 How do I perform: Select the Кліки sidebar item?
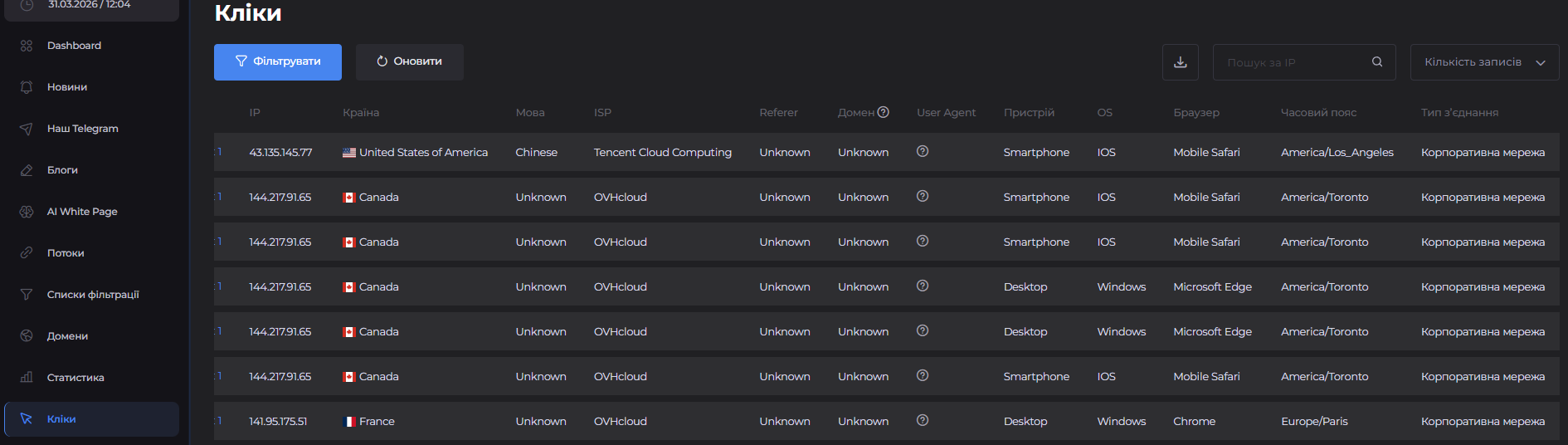(61, 419)
